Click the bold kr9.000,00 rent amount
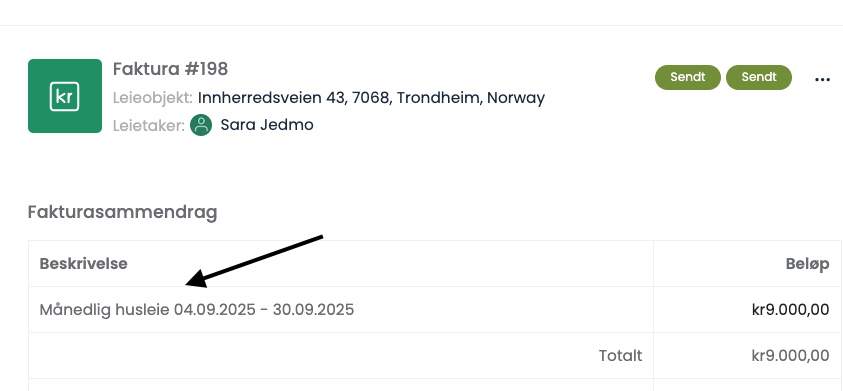 point(790,310)
